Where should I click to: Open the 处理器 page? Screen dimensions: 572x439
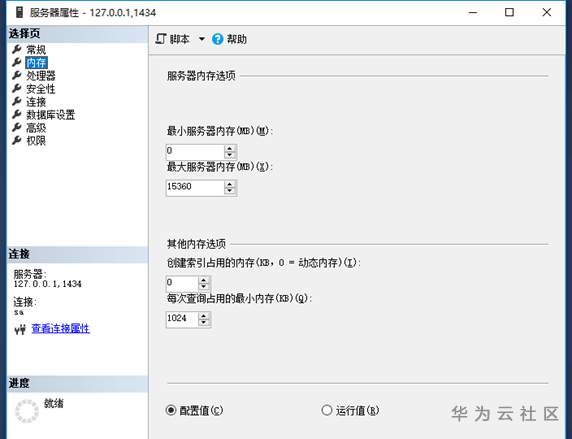pyautogui.click(x=40, y=76)
